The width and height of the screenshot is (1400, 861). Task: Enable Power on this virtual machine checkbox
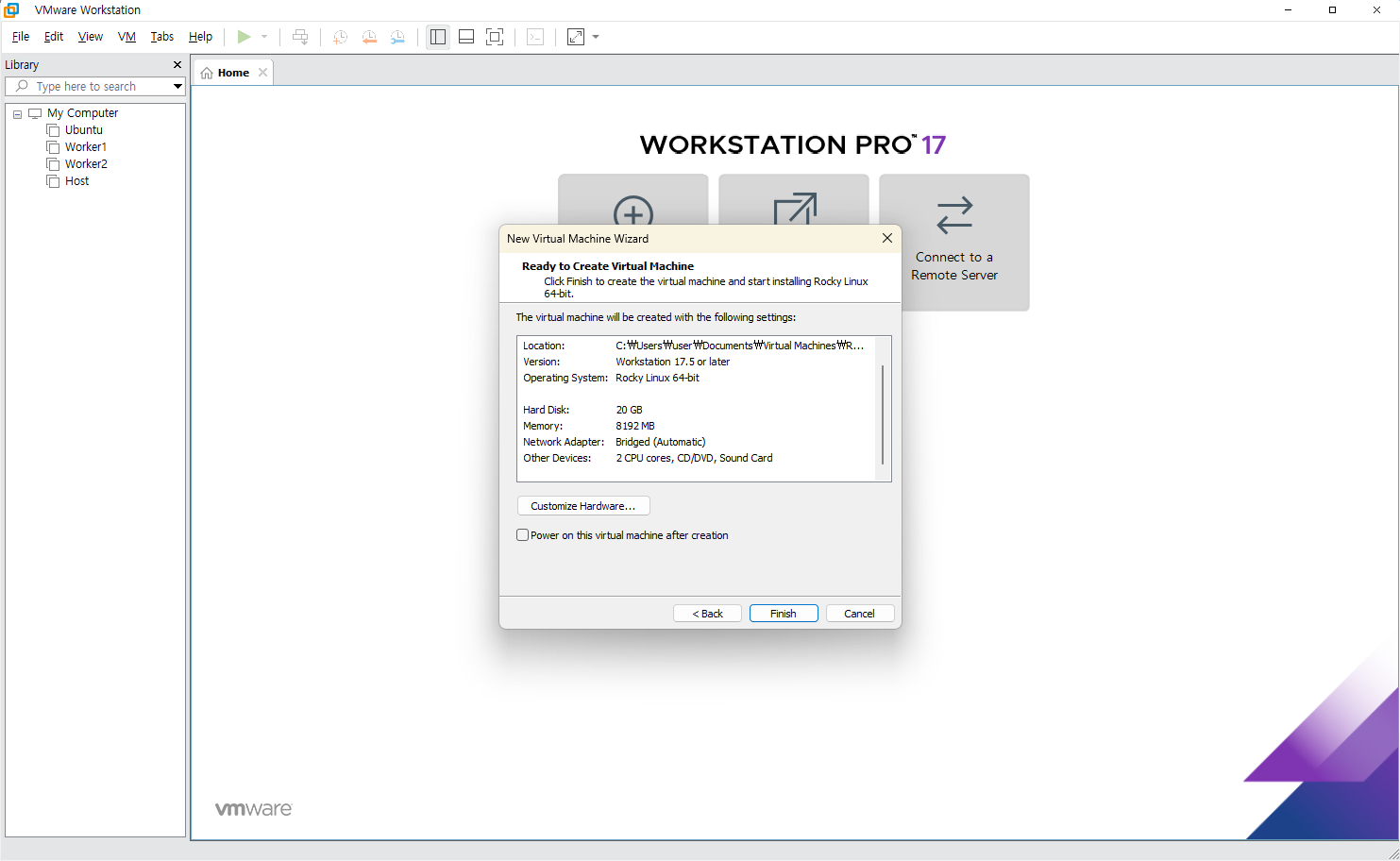pyautogui.click(x=523, y=535)
